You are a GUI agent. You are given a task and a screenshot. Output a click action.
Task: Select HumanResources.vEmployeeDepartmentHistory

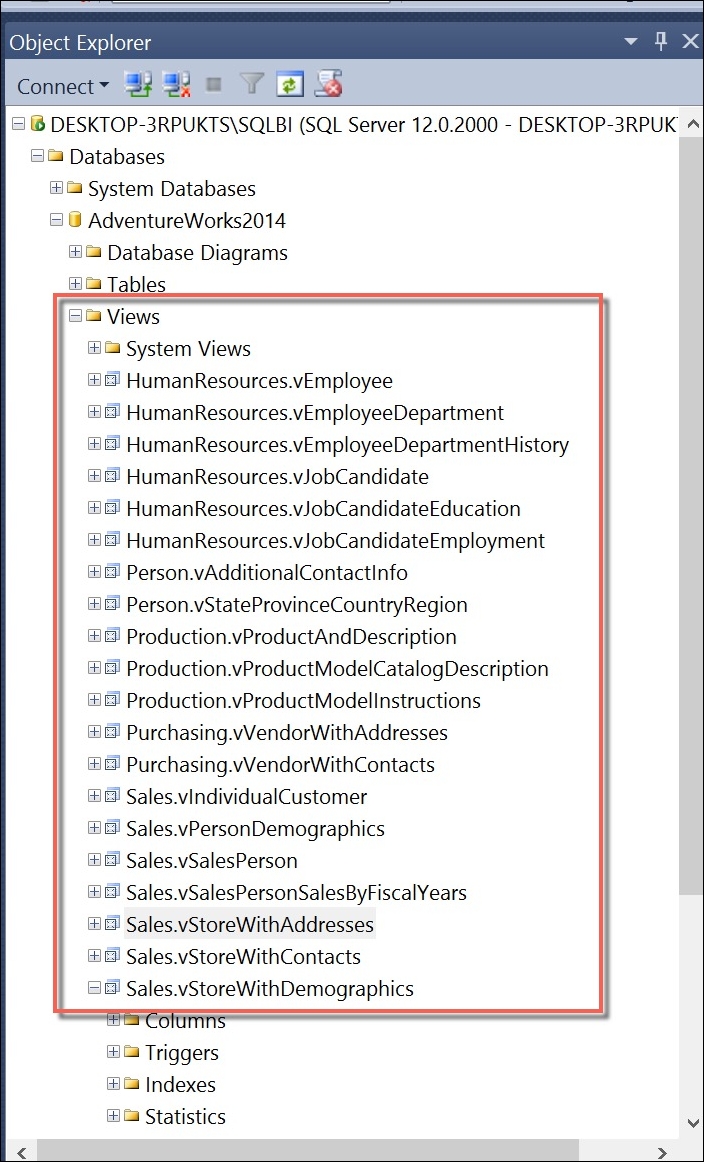(x=348, y=445)
